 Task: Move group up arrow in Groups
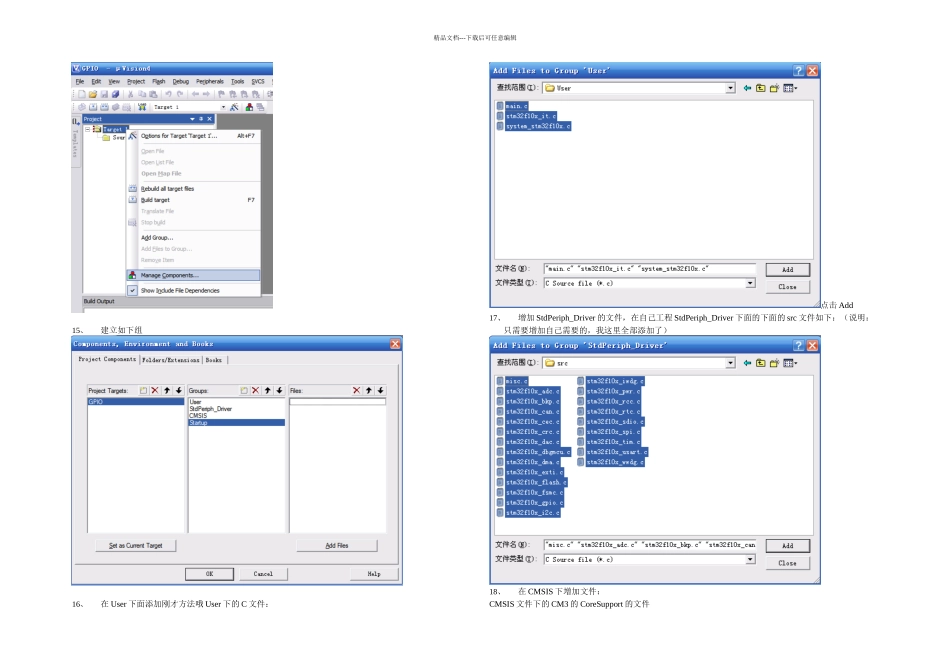[x=268, y=391]
